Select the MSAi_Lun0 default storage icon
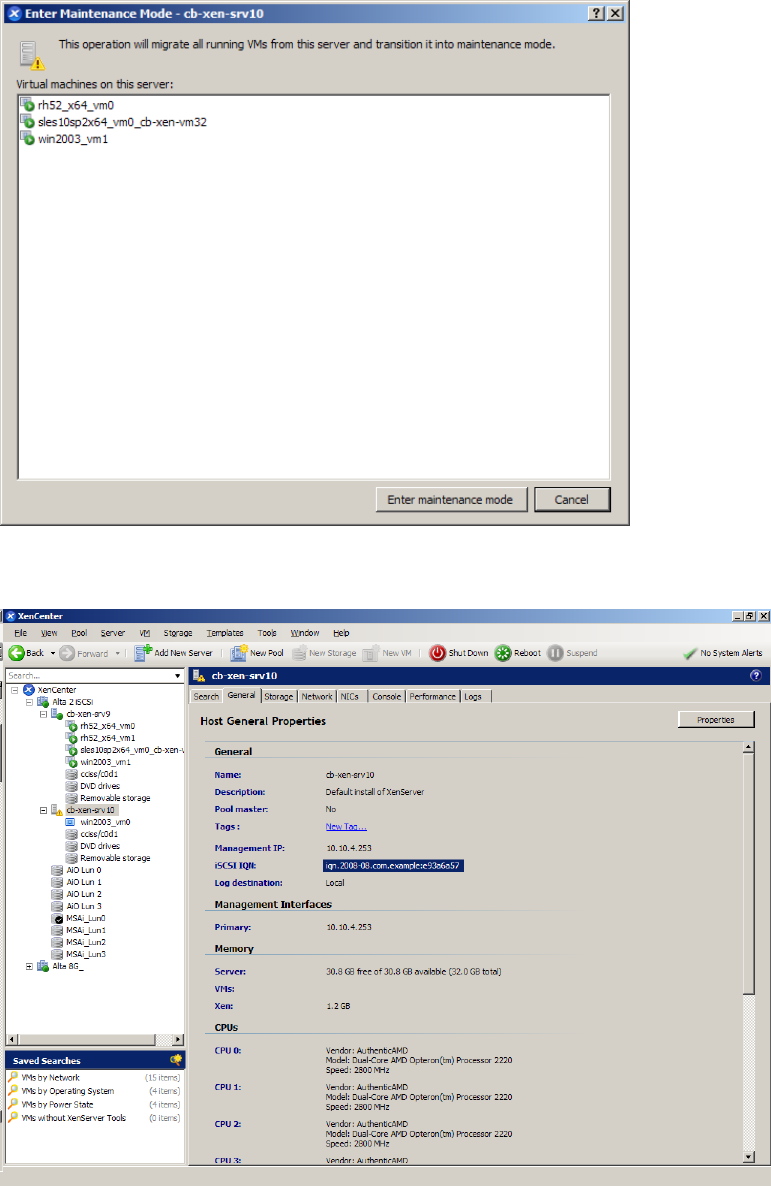Image resolution: width=771 pixels, height=1186 pixels. pyautogui.click(x=57, y=918)
